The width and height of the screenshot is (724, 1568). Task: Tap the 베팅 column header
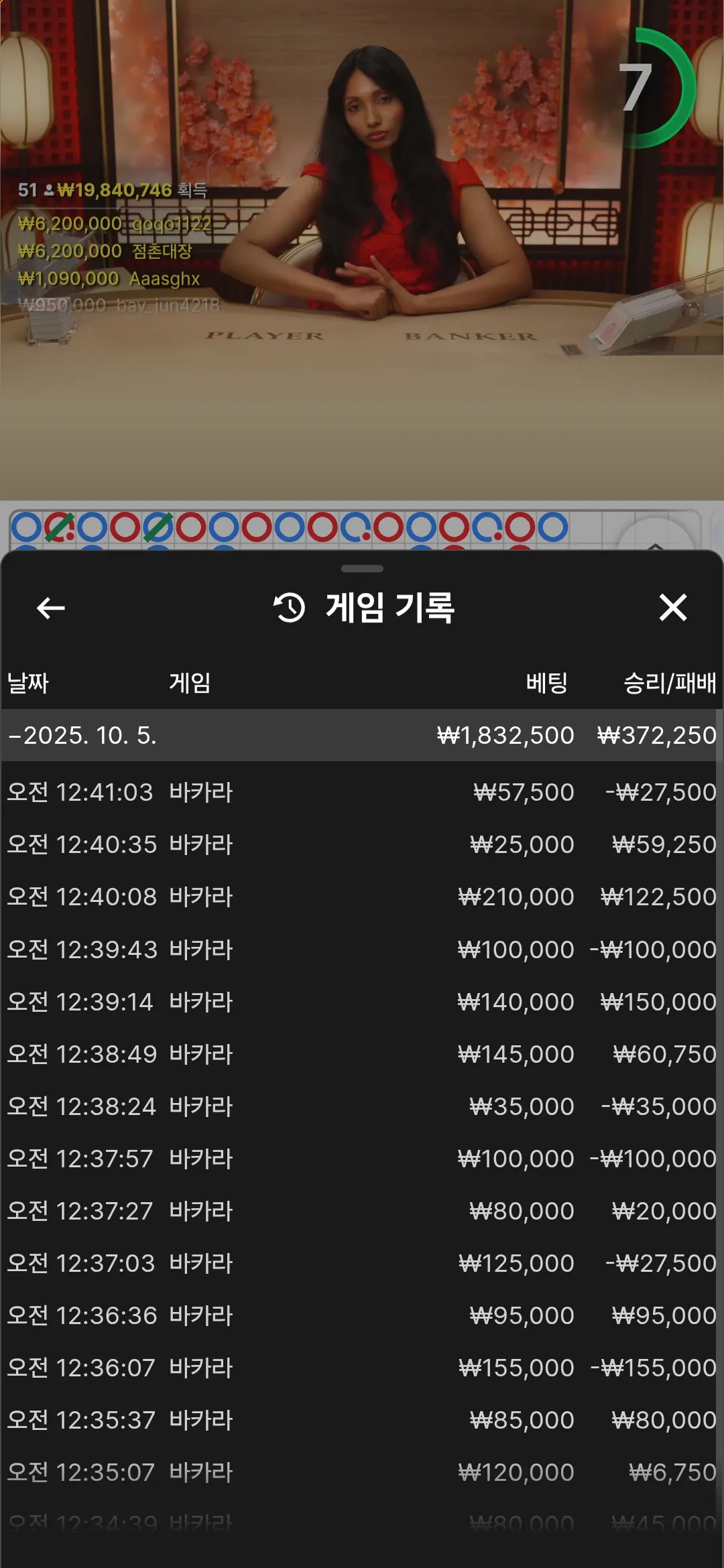pos(546,683)
